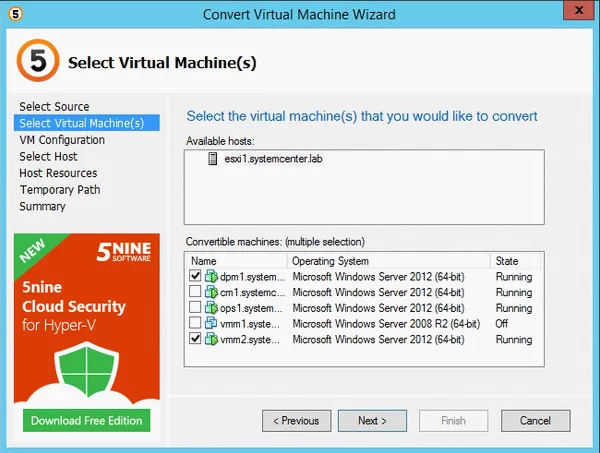The height and width of the screenshot is (453, 600).
Task: Uncheck the vmm2.syste... machine checkbox
Action: coord(195,338)
